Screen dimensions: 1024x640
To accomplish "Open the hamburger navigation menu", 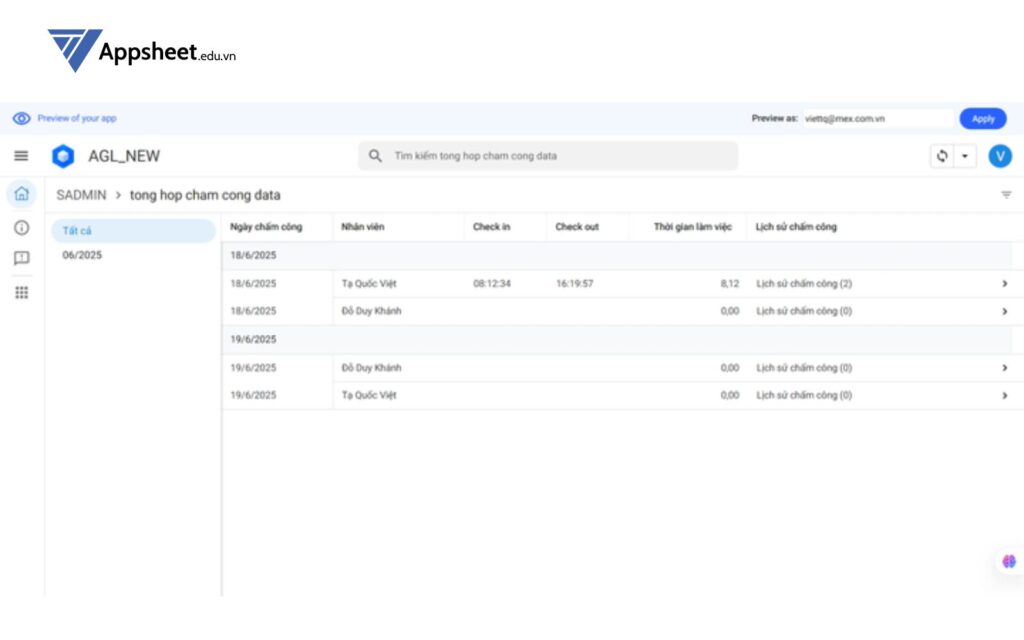I will 21,156.
